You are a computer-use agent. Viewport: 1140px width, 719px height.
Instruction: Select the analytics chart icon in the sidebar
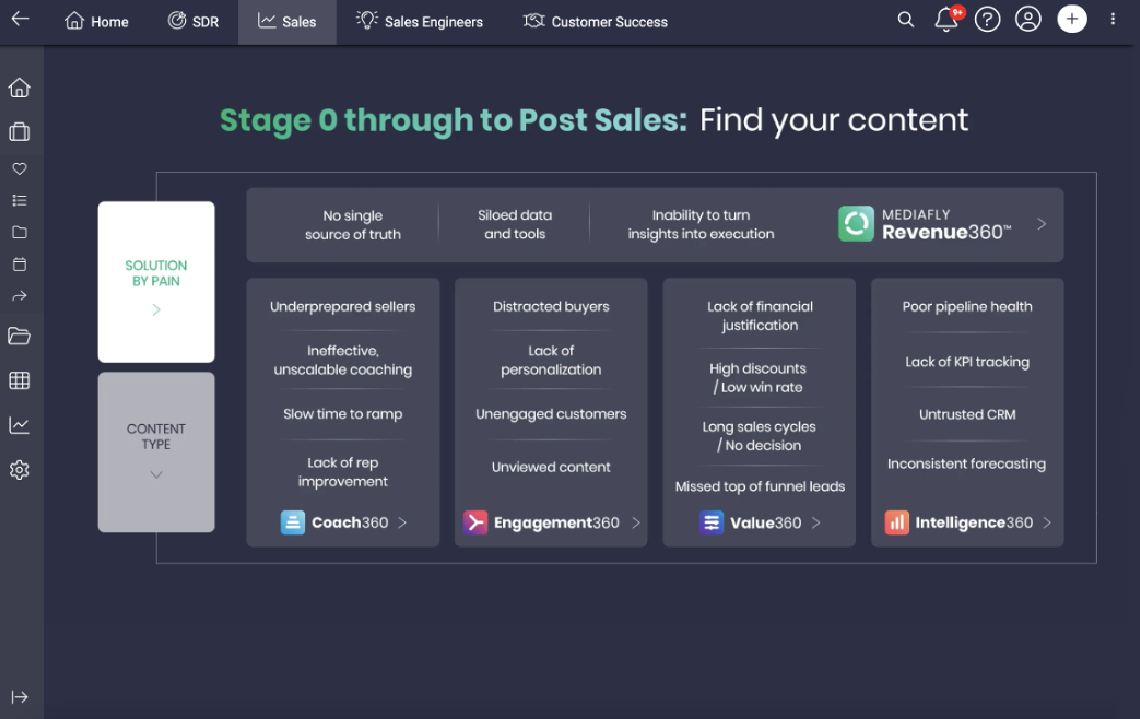19,425
